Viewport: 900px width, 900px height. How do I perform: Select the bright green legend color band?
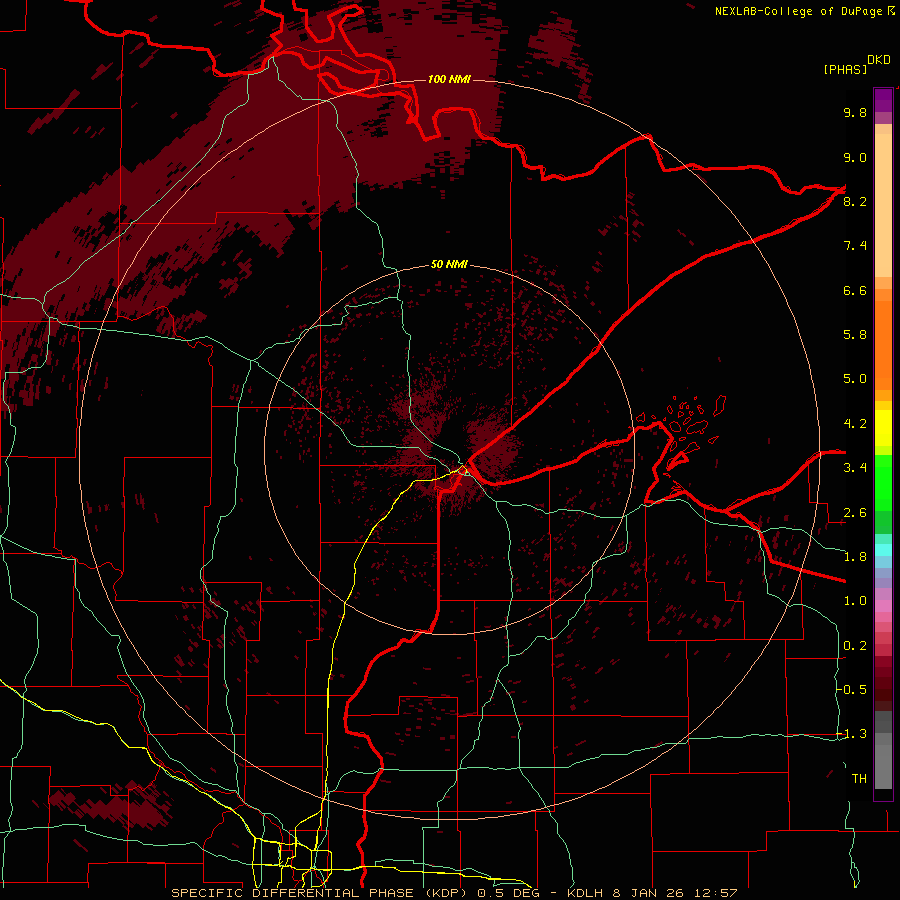tap(883, 482)
